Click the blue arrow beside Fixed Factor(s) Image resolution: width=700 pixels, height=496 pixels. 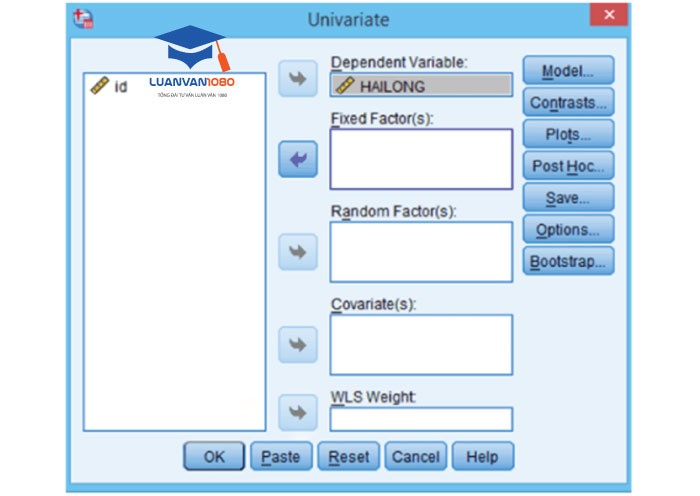tap(298, 159)
